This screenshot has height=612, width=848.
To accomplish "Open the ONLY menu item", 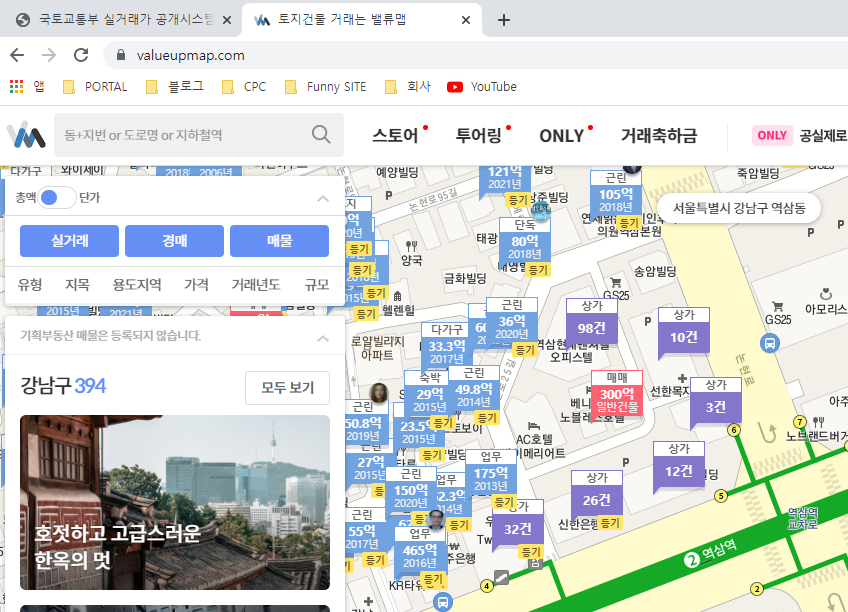I will point(561,135).
